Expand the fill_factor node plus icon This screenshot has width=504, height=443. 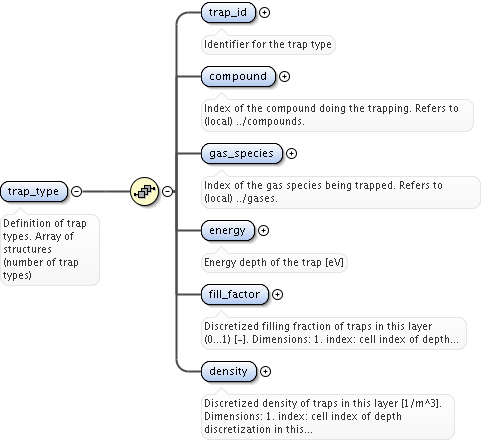click(277, 295)
